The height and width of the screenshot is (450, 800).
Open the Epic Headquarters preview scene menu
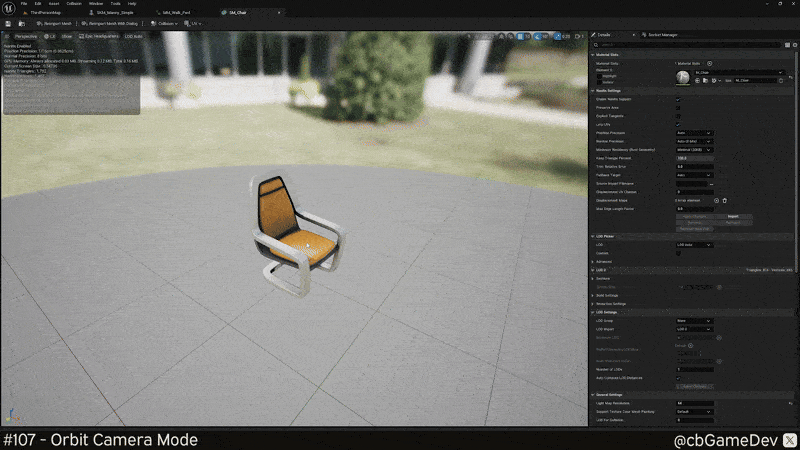(x=98, y=36)
